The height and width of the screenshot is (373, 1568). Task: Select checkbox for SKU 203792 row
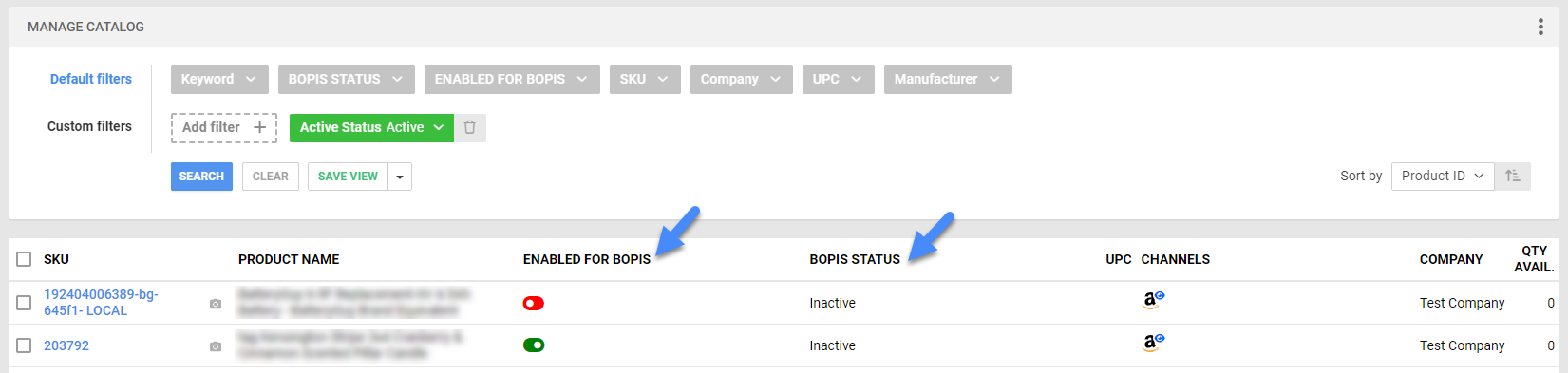(x=24, y=345)
